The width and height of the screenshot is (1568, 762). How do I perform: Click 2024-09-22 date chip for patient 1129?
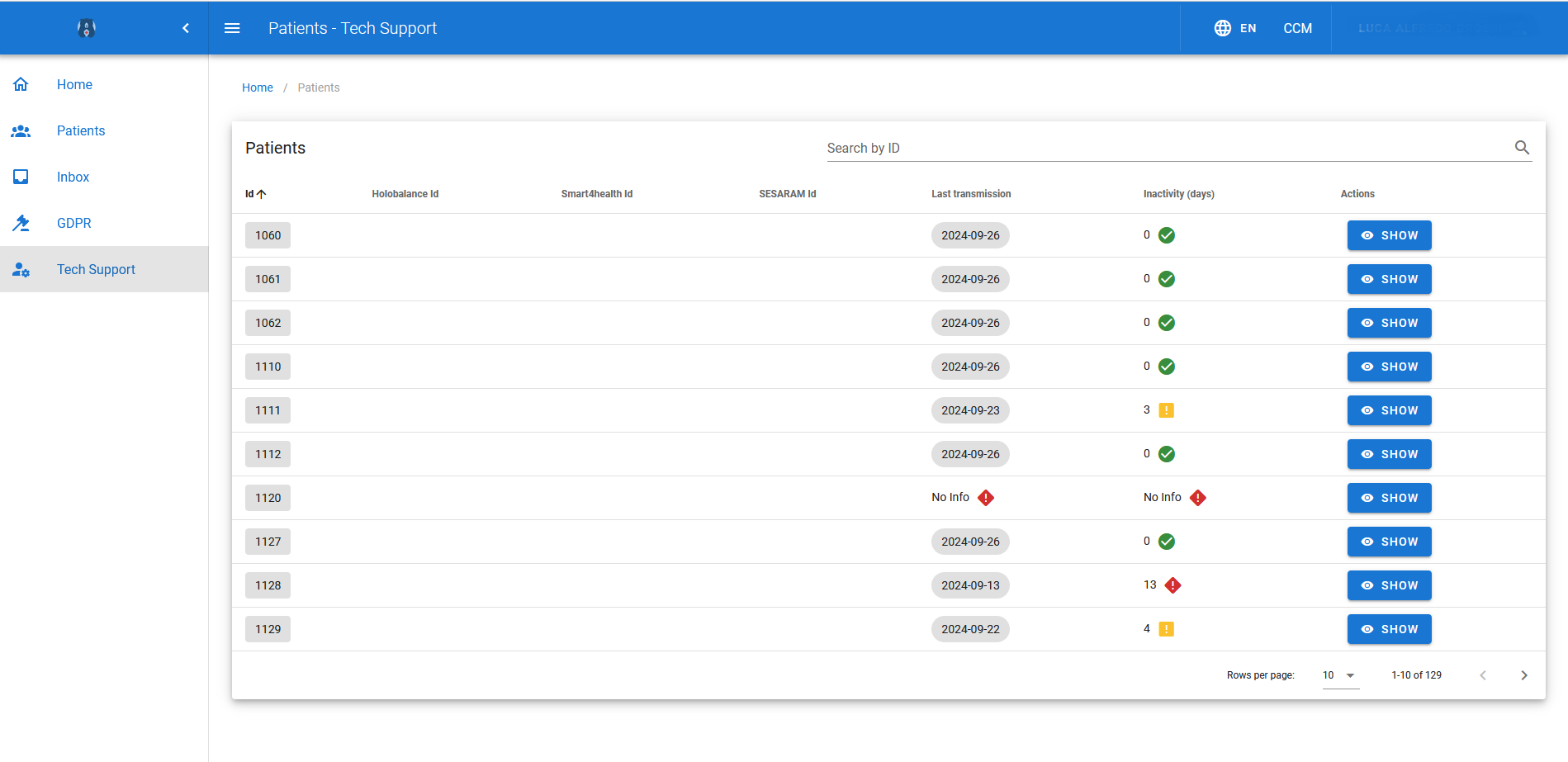pos(970,629)
